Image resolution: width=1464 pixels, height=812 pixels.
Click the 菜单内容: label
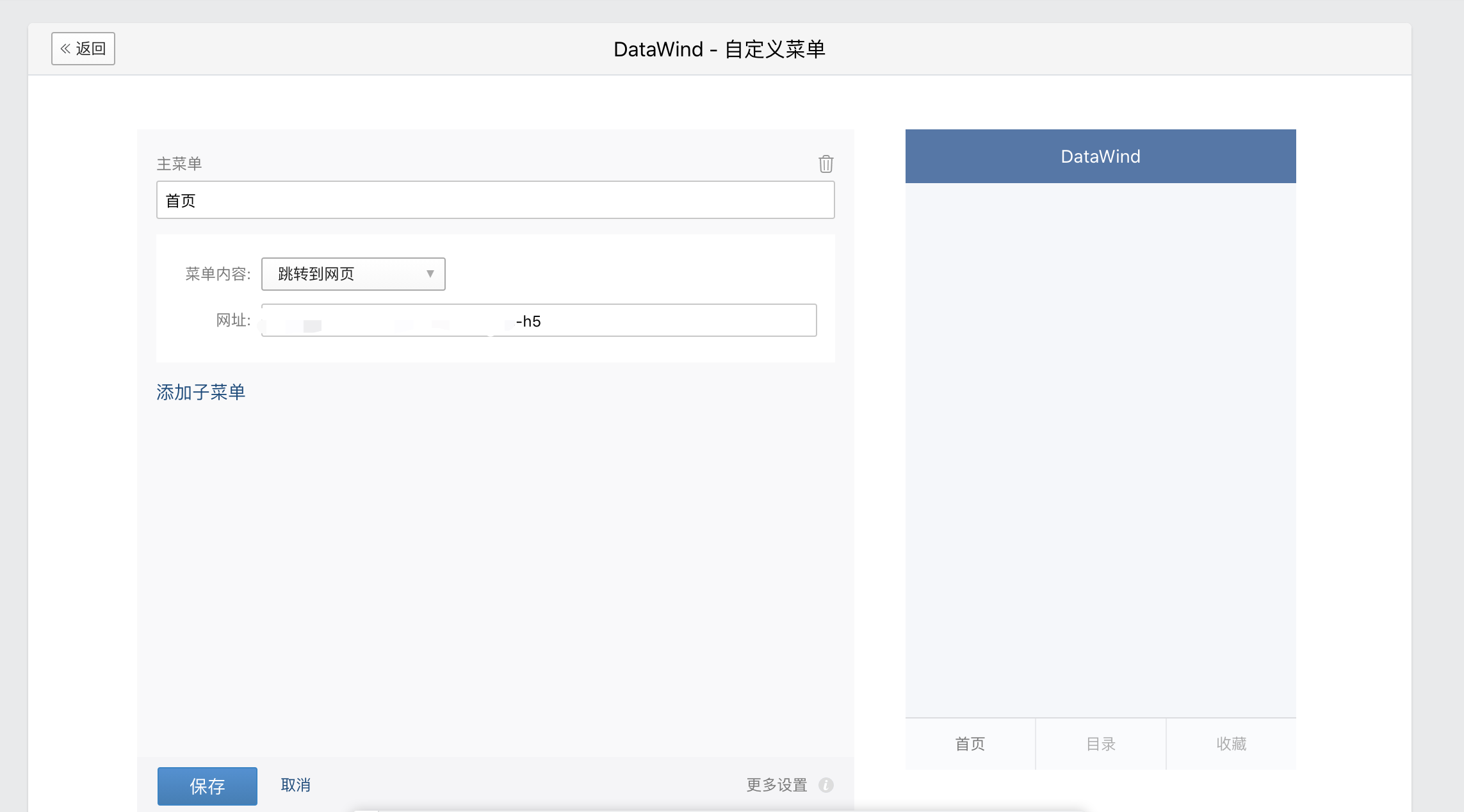coord(218,274)
